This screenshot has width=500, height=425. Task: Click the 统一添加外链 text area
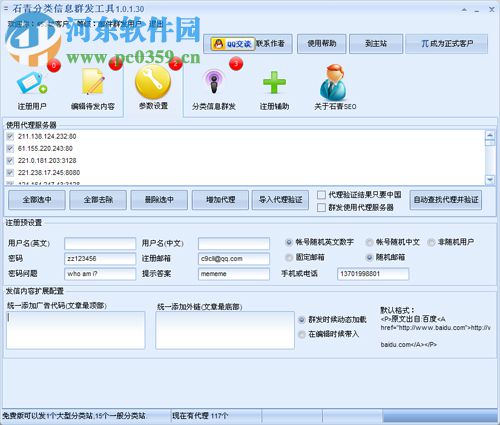click(x=225, y=330)
